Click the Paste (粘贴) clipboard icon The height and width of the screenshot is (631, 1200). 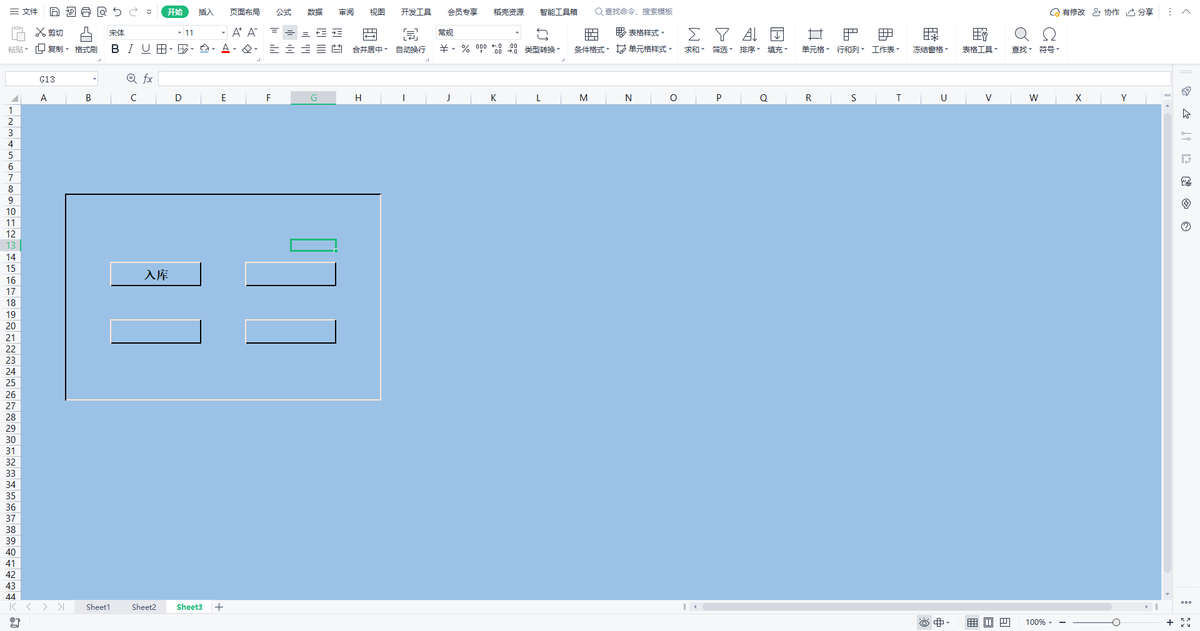pyautogui.click(x=17, y=34)
